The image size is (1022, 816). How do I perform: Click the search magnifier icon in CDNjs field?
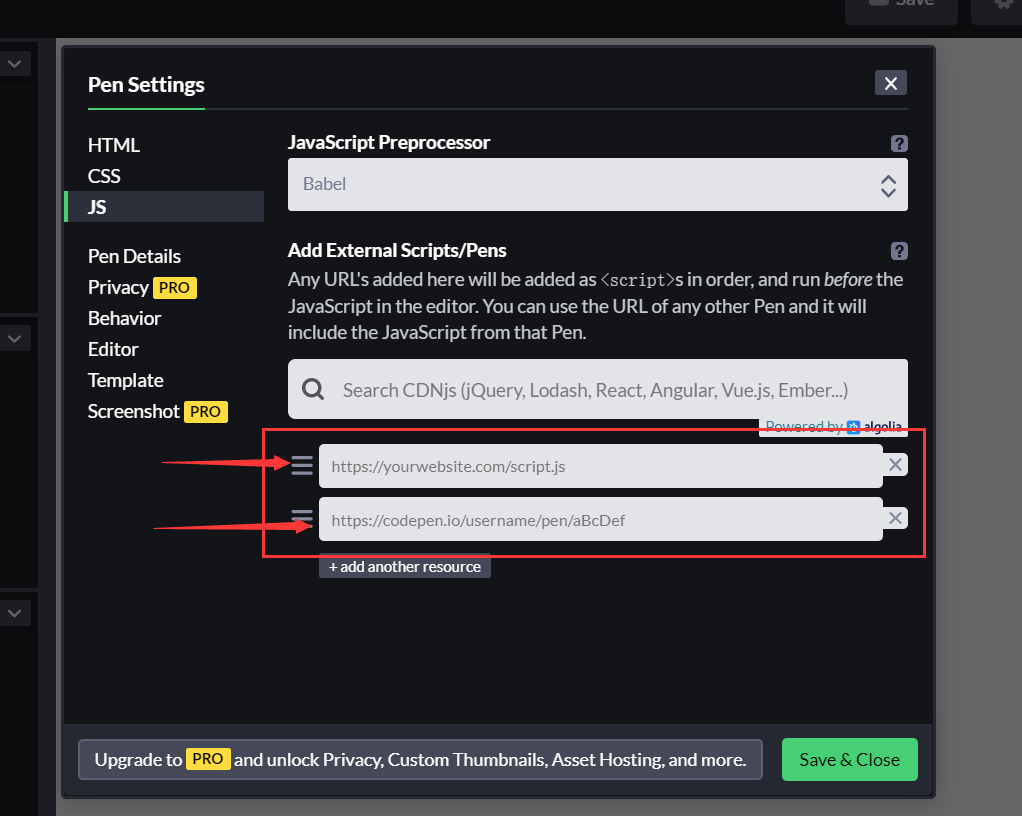[313, 390]
